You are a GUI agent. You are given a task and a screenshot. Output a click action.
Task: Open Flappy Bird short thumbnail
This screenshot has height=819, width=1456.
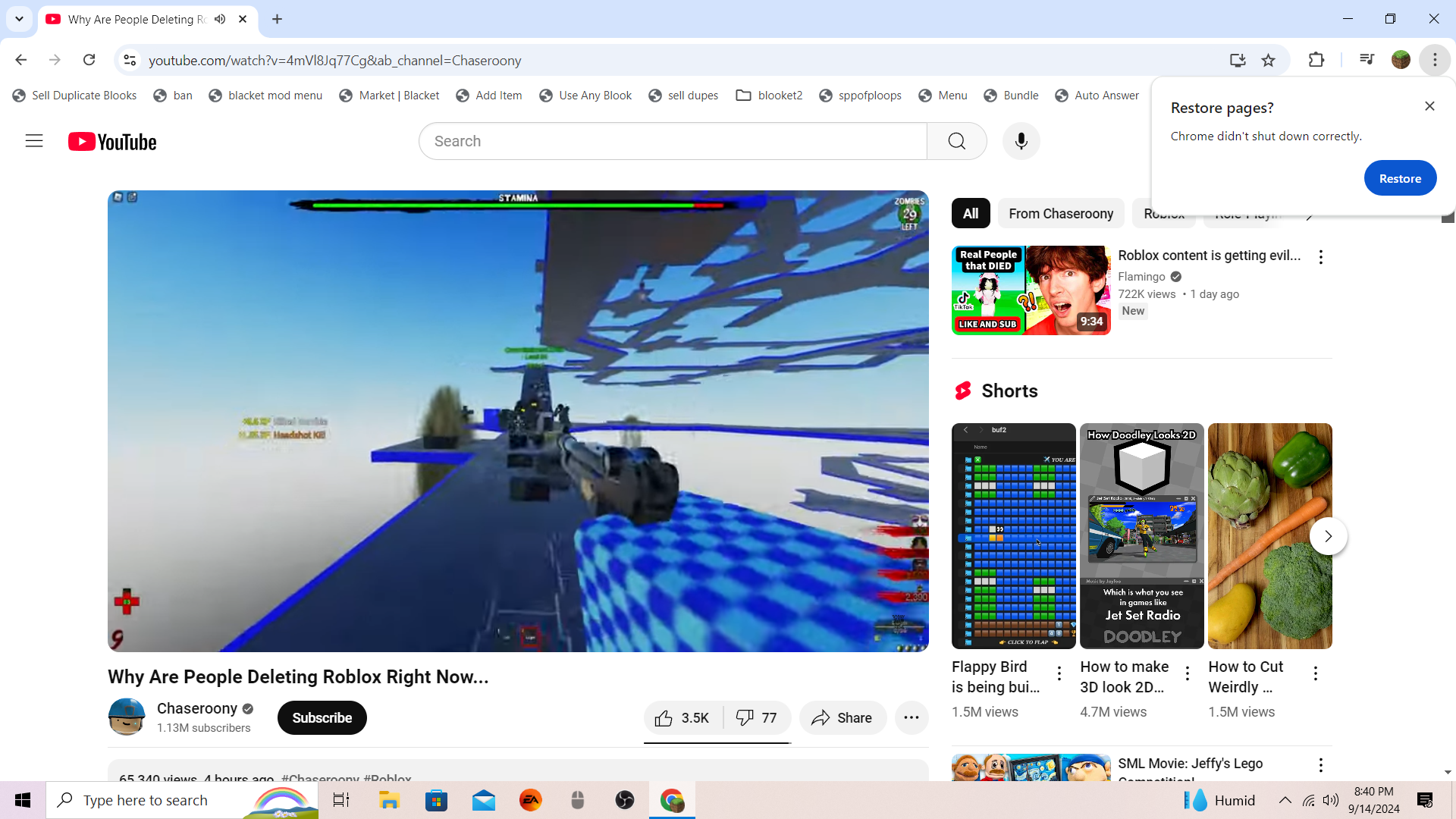1013,535
